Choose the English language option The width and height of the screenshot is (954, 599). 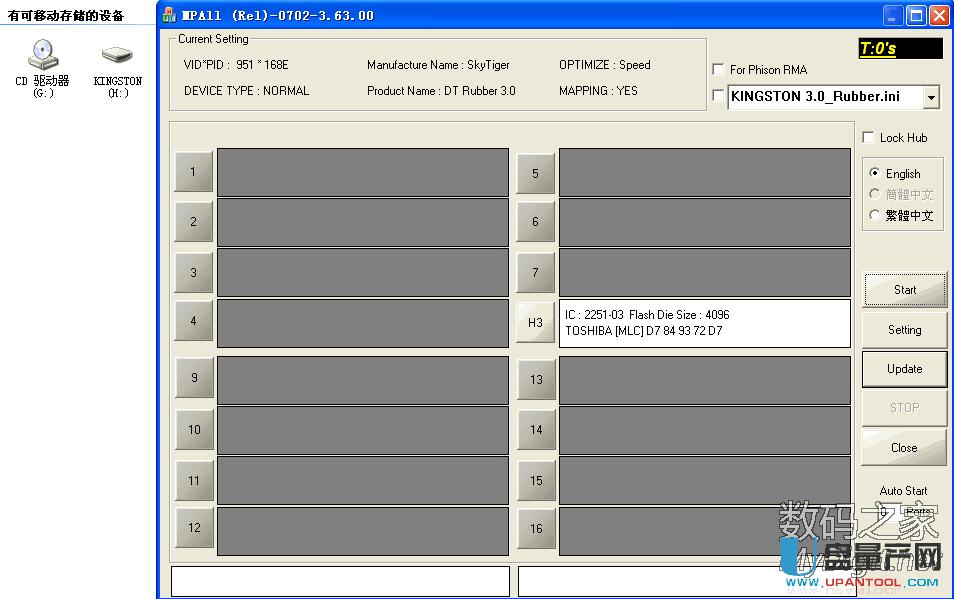point(873,173)
